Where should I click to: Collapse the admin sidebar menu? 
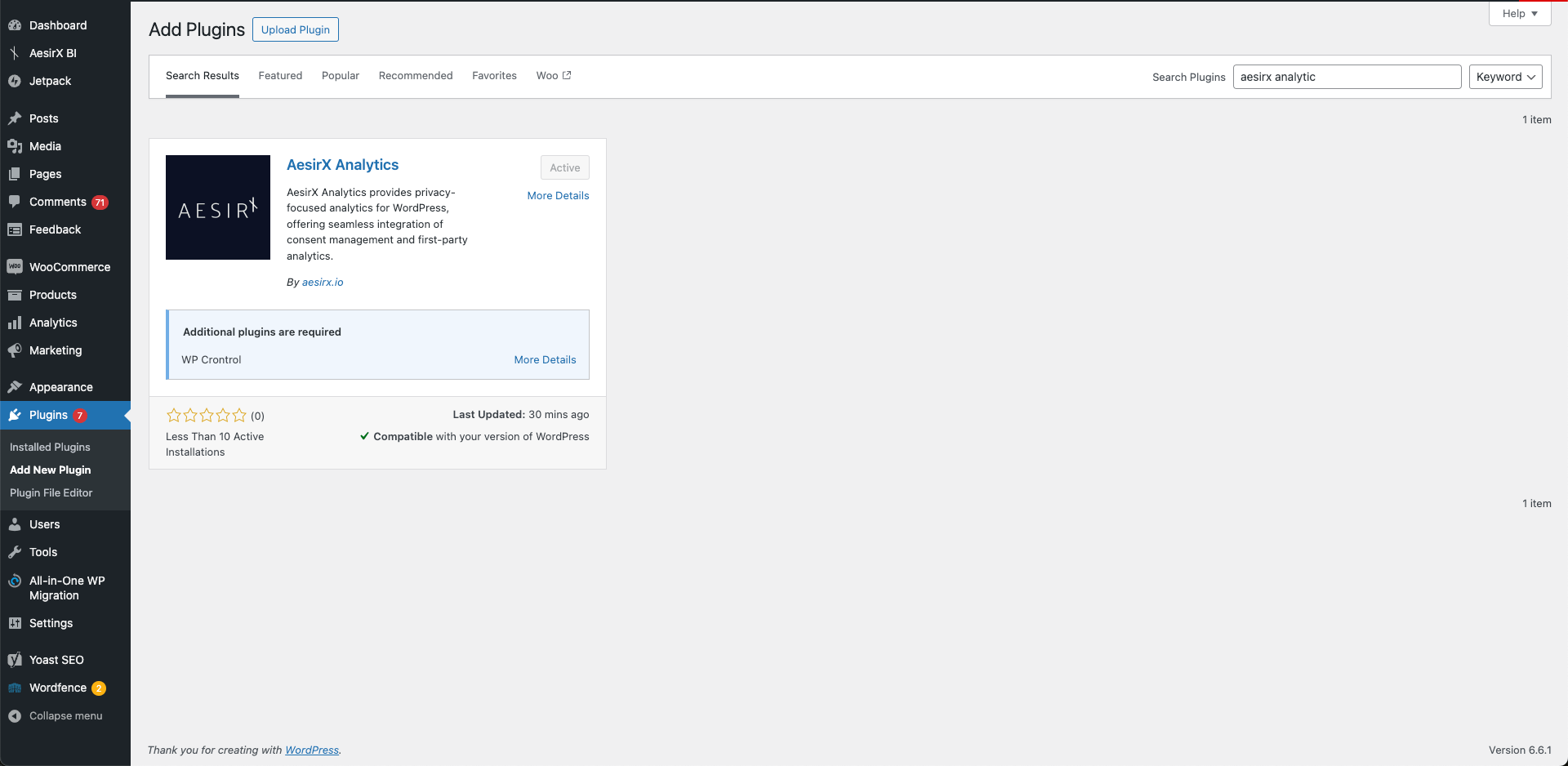(65, 715)
